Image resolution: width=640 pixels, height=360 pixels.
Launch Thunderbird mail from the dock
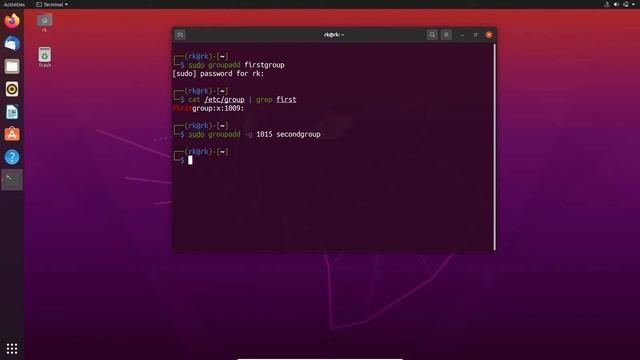pyautogui.click(x=12, y=43)
